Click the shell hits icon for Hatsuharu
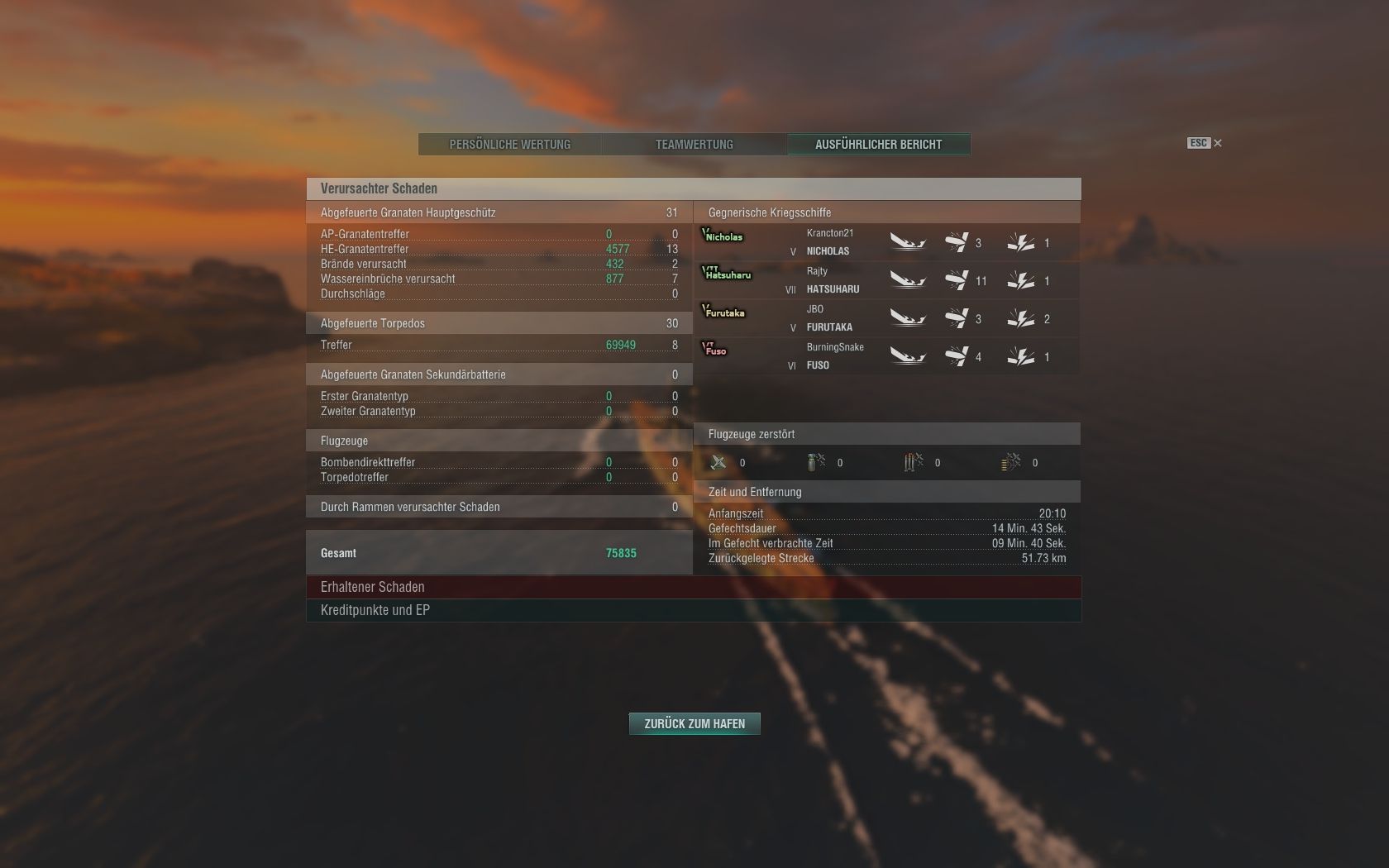1389x868 pixels. point(957,280)
